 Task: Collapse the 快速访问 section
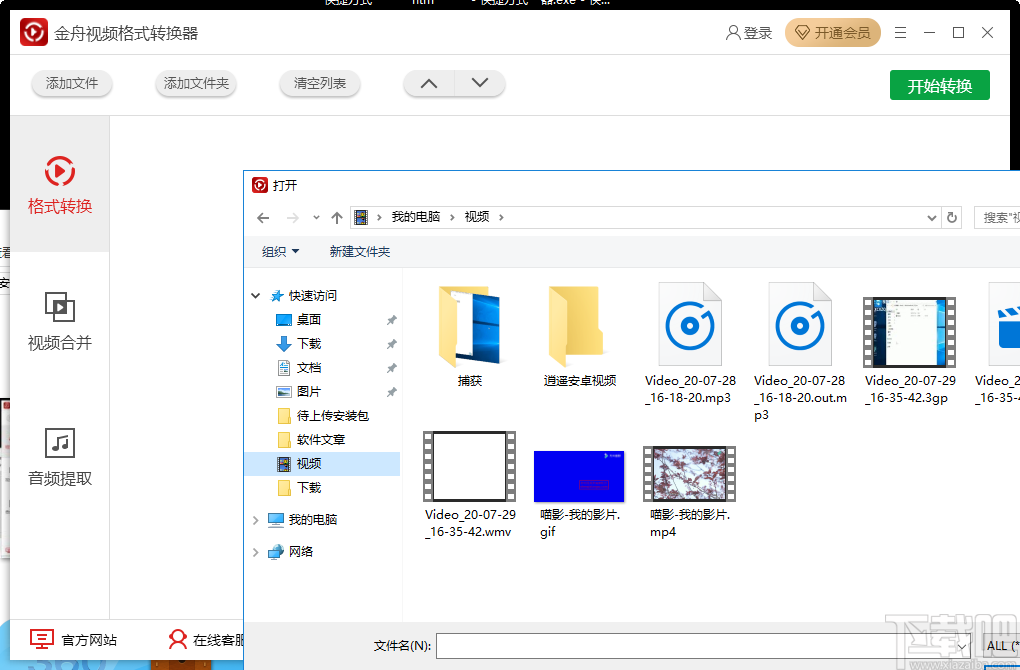256,295
